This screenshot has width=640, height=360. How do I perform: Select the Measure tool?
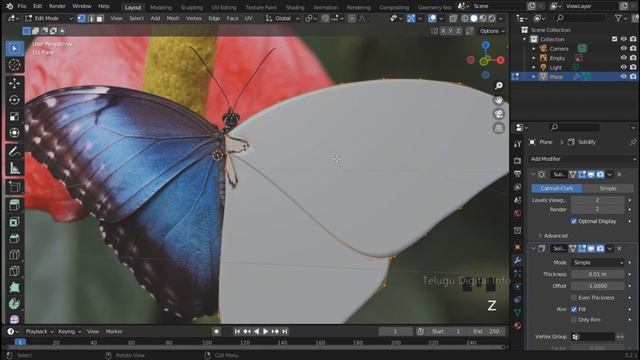tap(15, 168)
